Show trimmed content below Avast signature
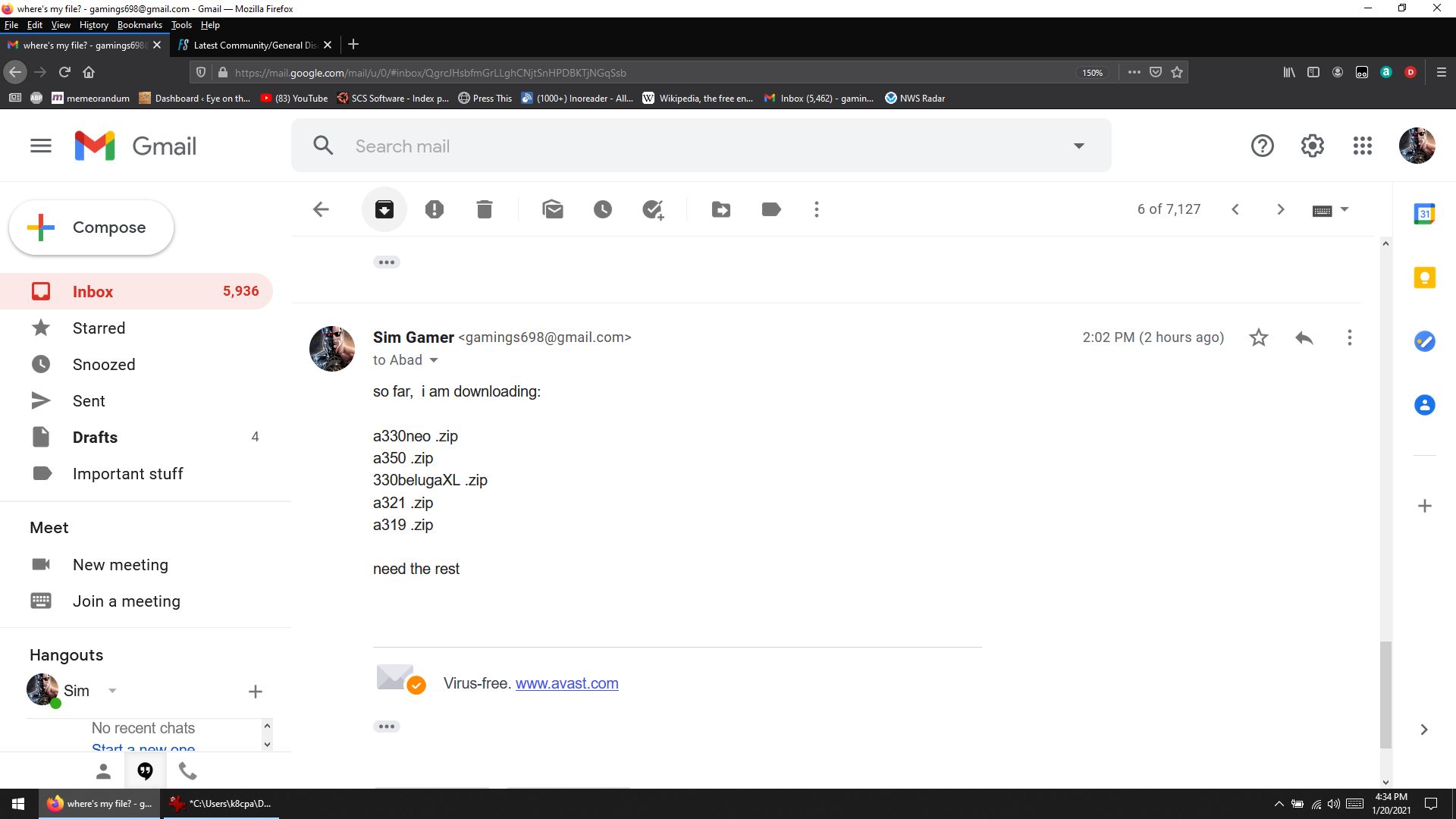Screen dimensions: 1456x819 387,726
